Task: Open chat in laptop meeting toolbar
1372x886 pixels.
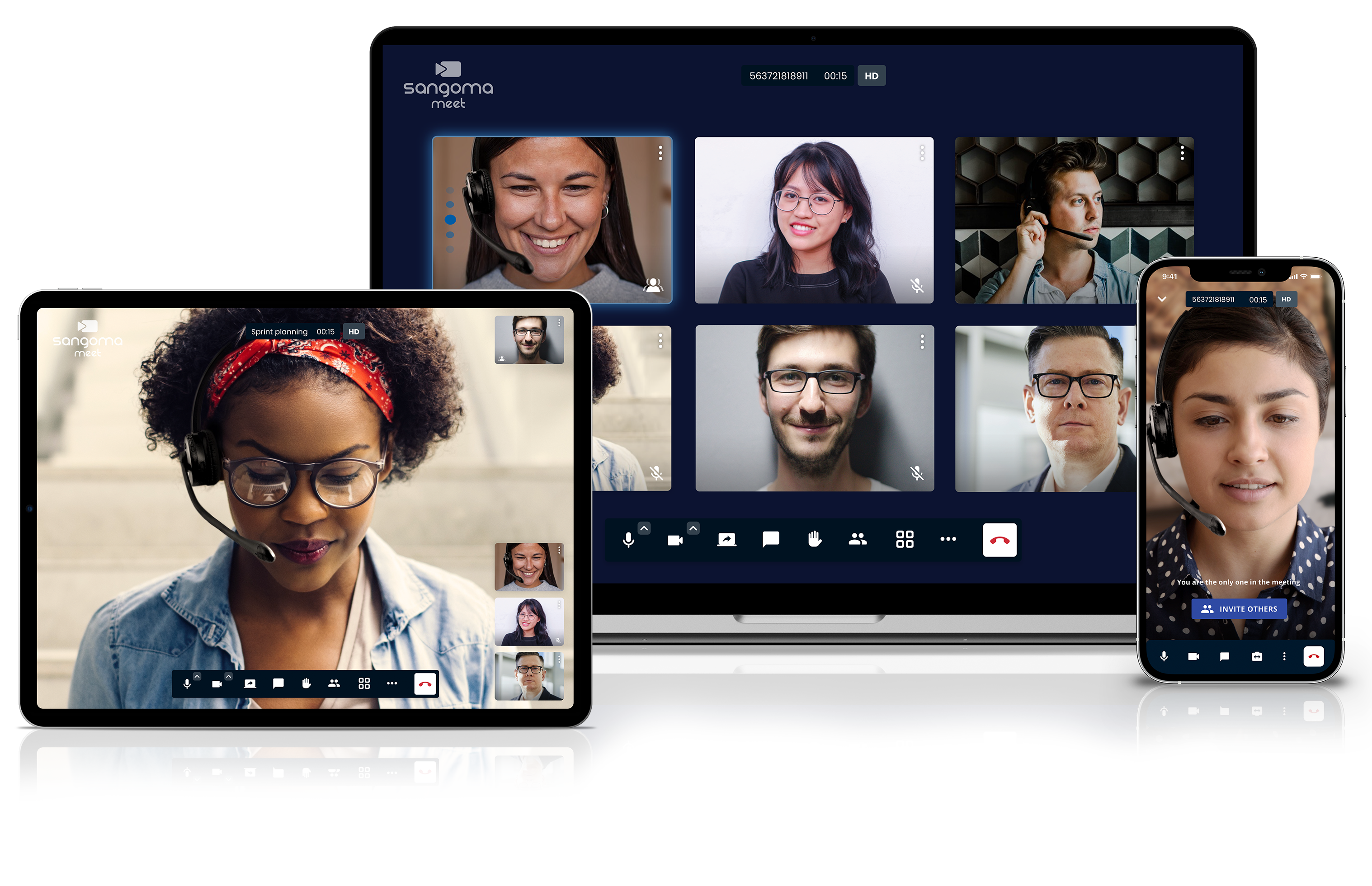Action: click(x=770, y=540)
